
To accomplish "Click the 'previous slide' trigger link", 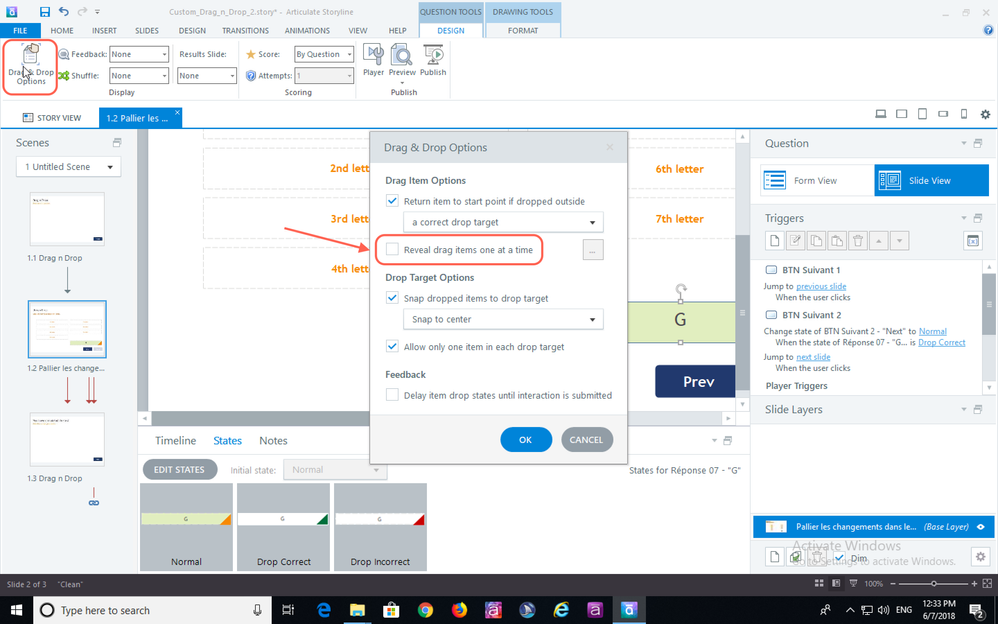I will tap(821, 287).
